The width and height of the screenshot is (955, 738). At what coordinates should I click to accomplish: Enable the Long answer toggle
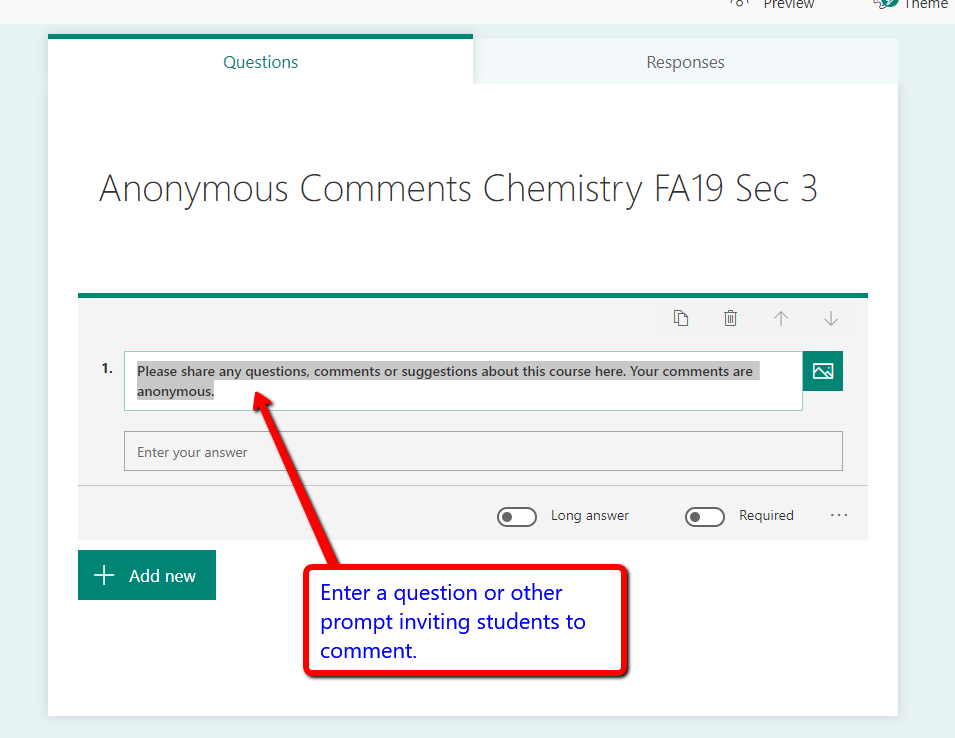tap(517, 516)
